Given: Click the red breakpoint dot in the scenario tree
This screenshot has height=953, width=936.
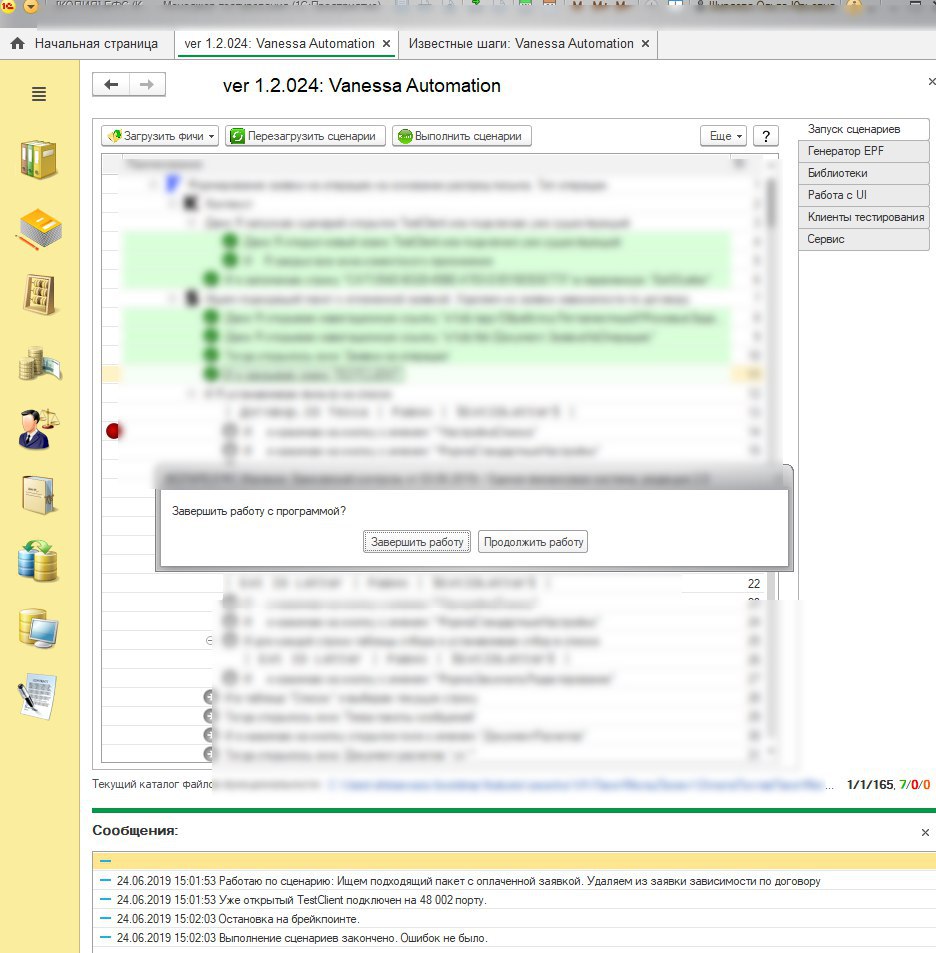Looking at the screenshot, I should pyautogui.click(x=113, y=431).
